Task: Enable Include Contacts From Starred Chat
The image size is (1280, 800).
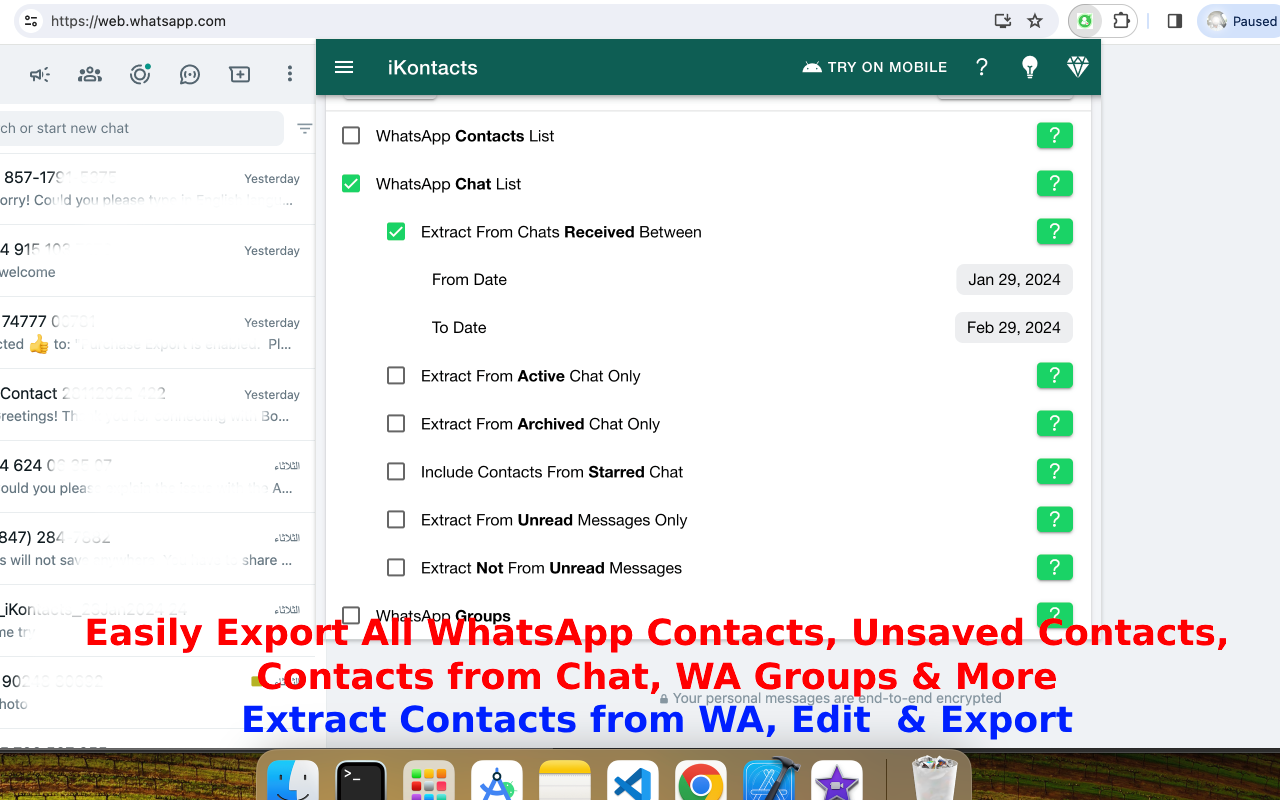Action: pyautogui.click(x=396, y=471)
